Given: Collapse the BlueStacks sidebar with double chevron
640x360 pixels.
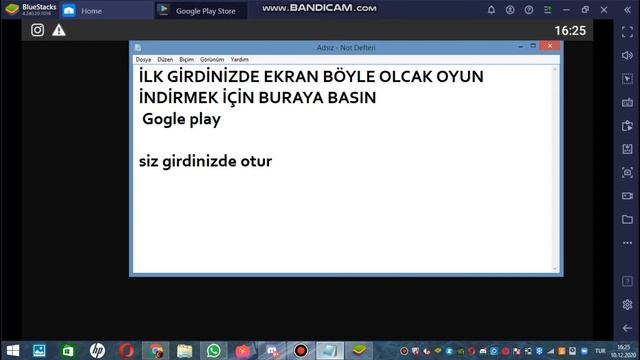Looking at the screenshot, I should (x=627, y=10).
